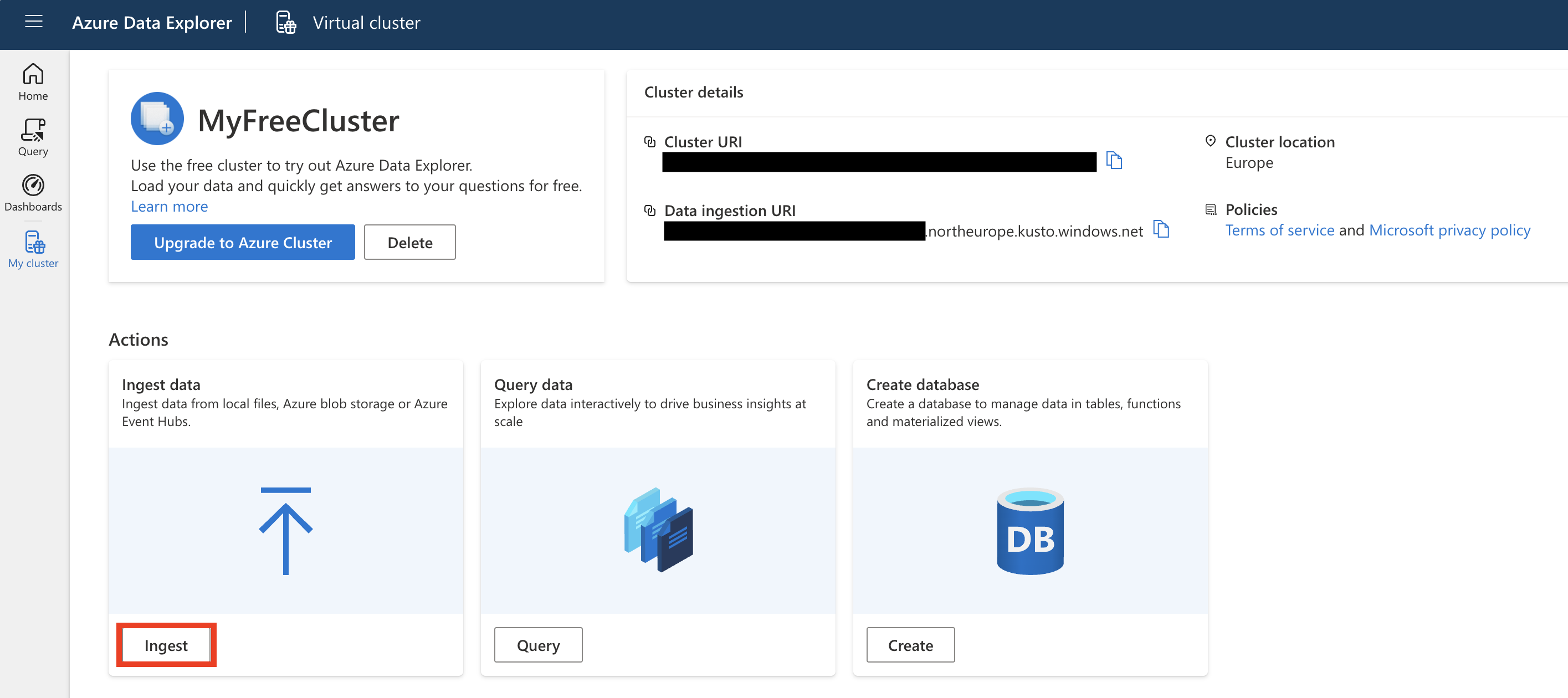Click the Europe cluster location value

(x=1249, y=162)
